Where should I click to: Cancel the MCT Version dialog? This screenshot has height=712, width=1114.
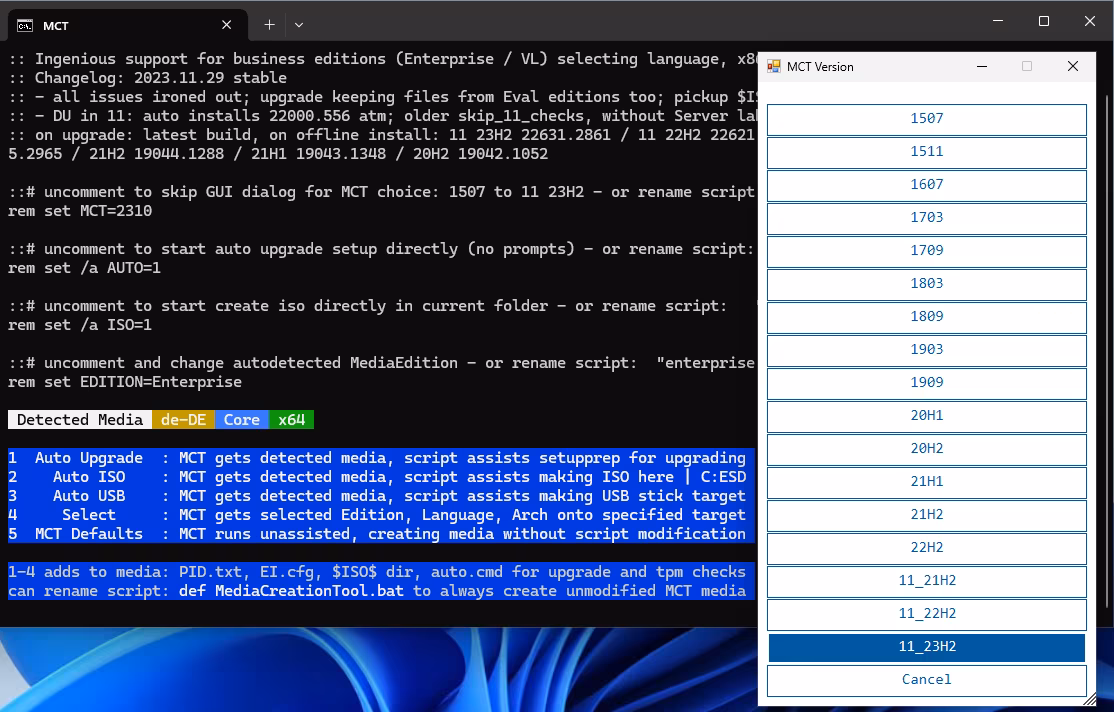coord(926,680)
